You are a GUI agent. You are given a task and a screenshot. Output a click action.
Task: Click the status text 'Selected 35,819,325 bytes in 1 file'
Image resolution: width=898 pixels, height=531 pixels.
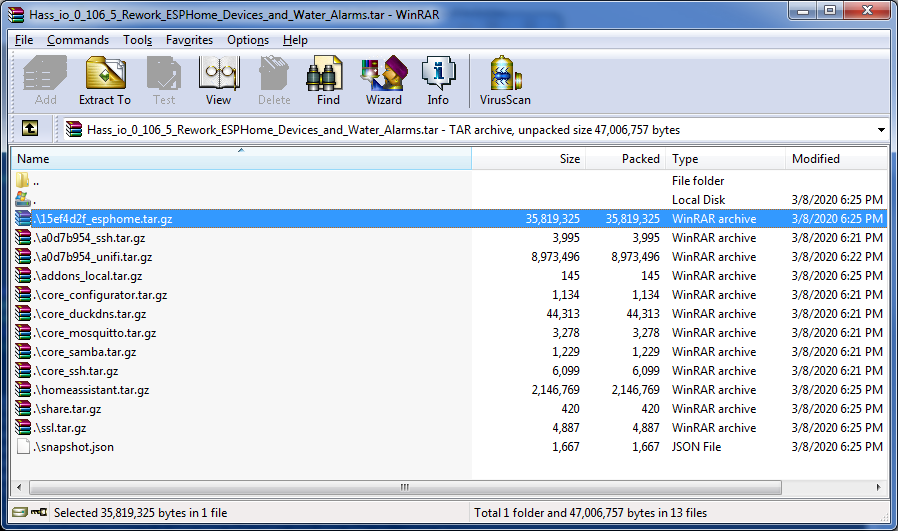pos(140,513)
